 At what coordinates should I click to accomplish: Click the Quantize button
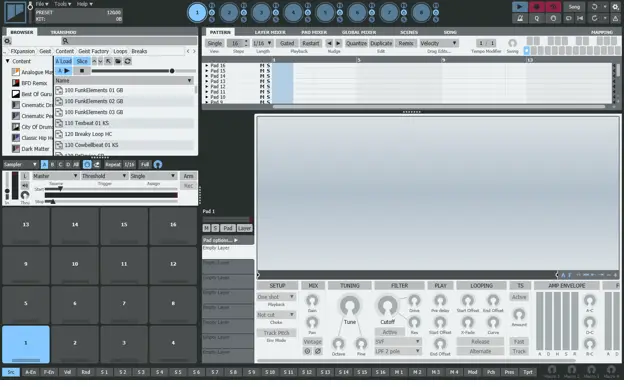click(x=356, y=43)
